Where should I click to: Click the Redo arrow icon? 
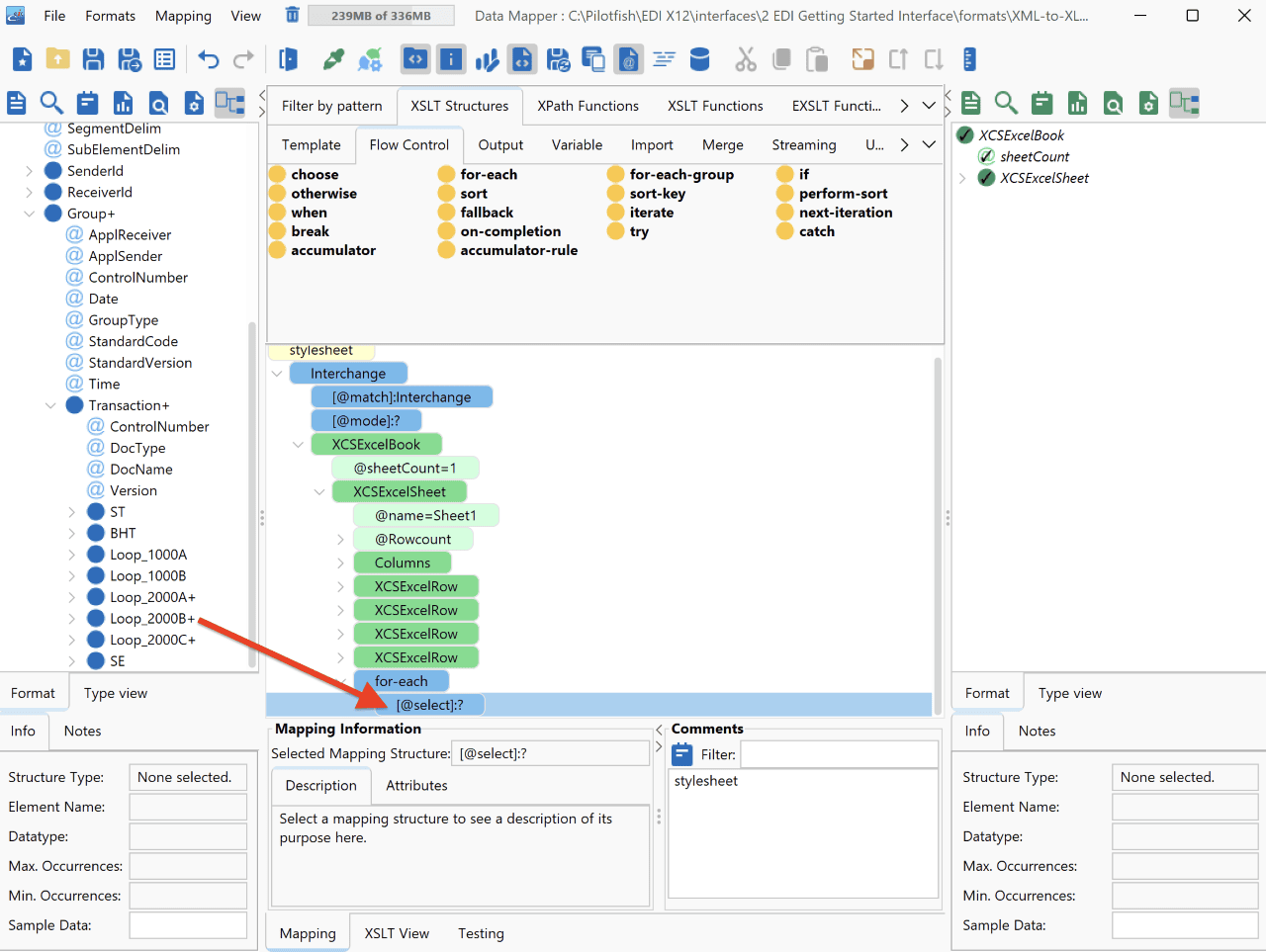click(243, 59)
